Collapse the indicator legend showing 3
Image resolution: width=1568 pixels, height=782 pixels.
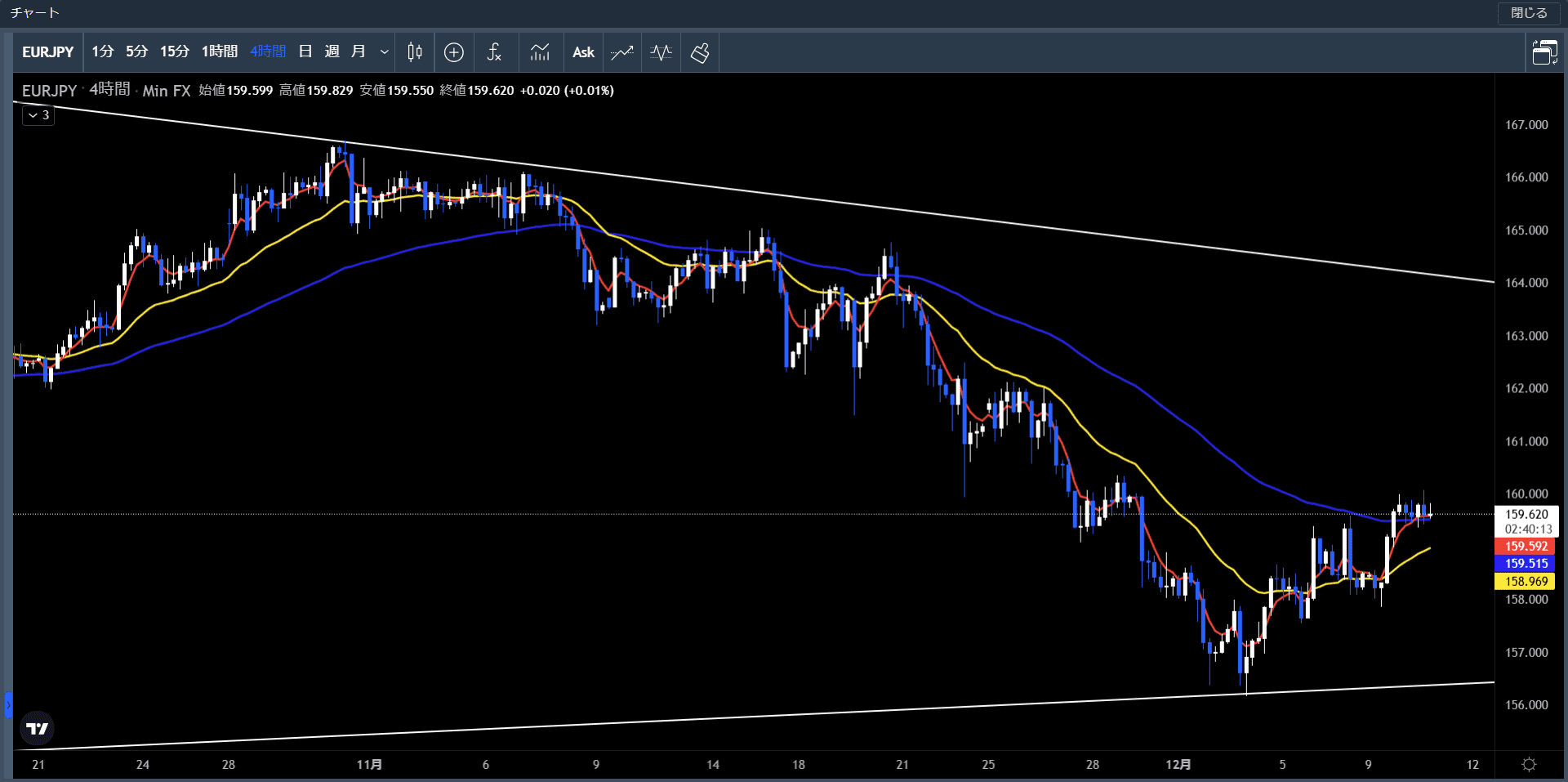(x=38, y=115)
